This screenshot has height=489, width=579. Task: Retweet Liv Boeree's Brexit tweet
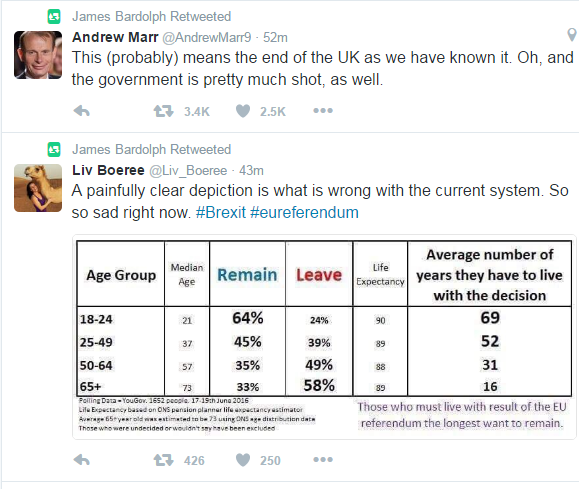(x=164, y=460)
